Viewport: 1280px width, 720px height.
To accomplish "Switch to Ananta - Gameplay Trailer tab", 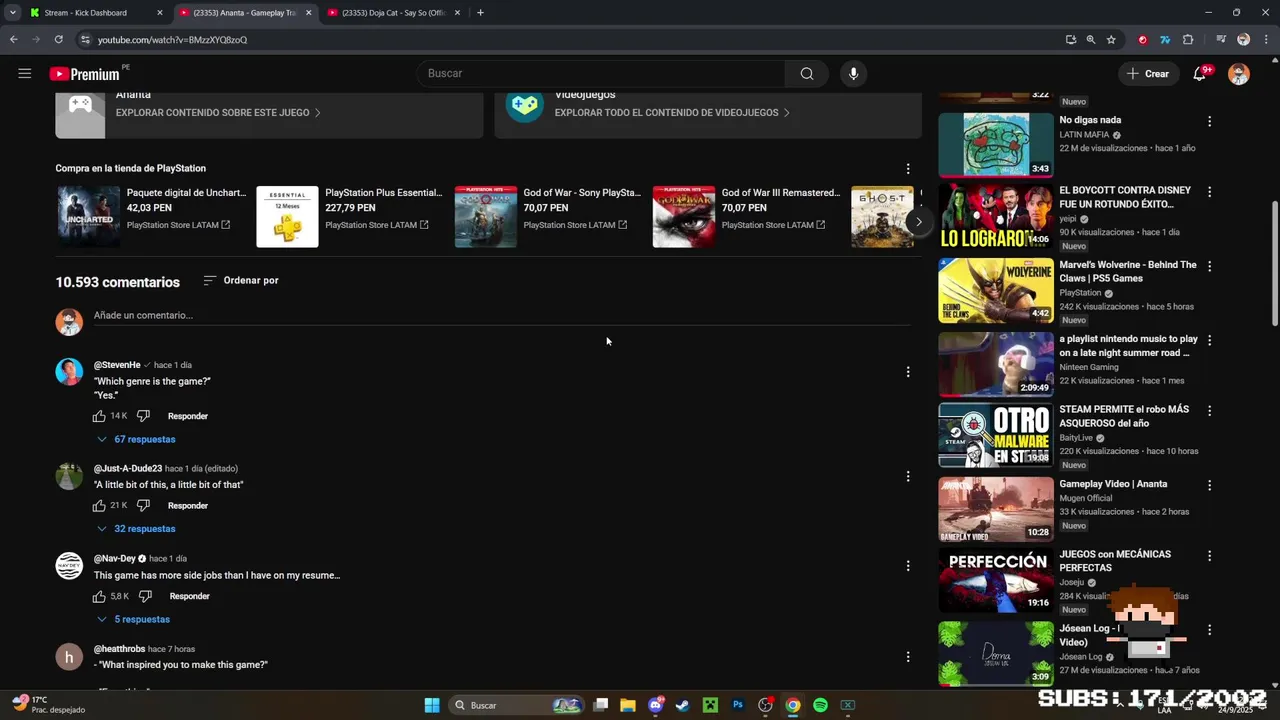I will 244,13.
